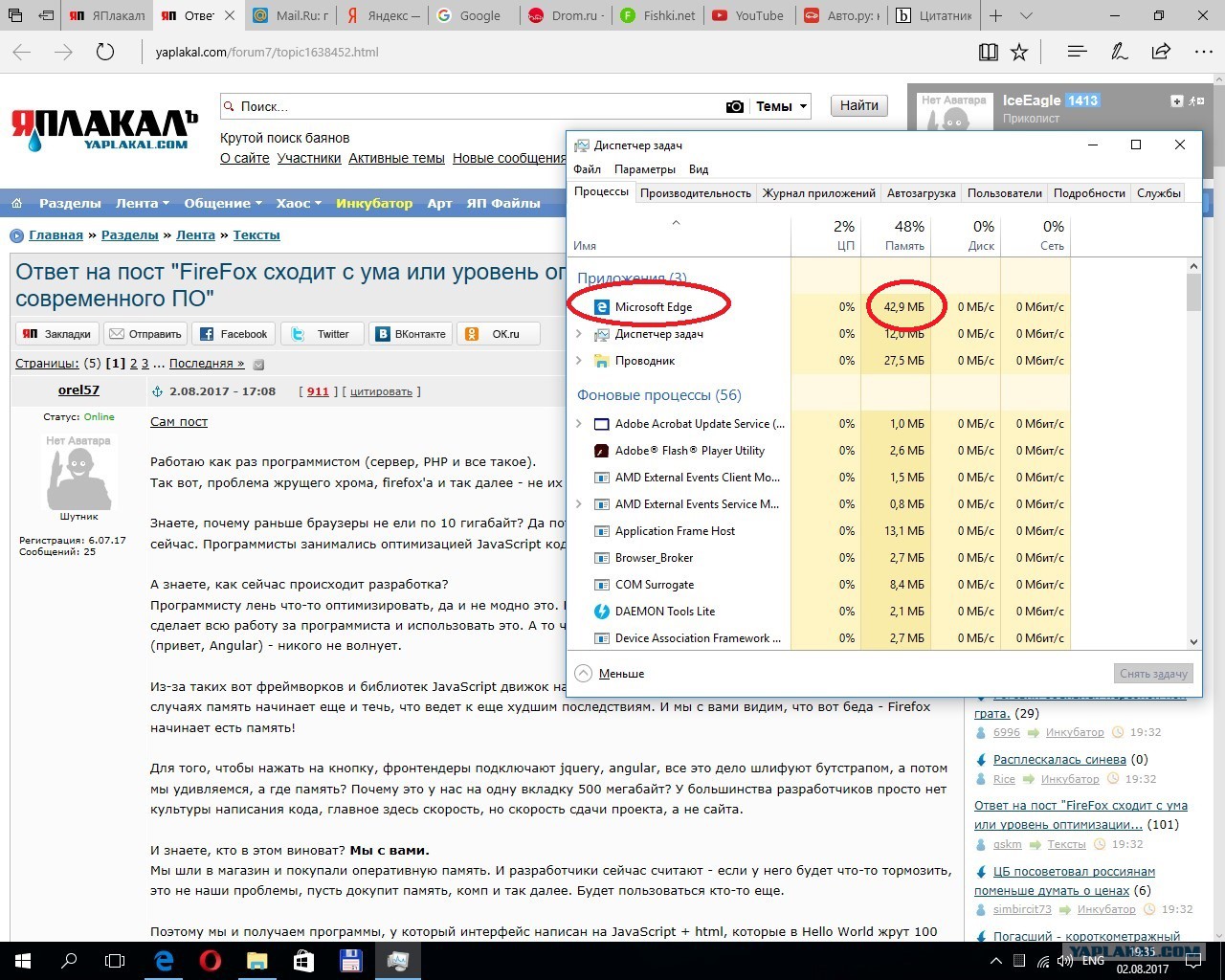Viewport: 1225px width, 980px height.
Task: Click the Edge share icon
Action: [x=1161, y=53]
